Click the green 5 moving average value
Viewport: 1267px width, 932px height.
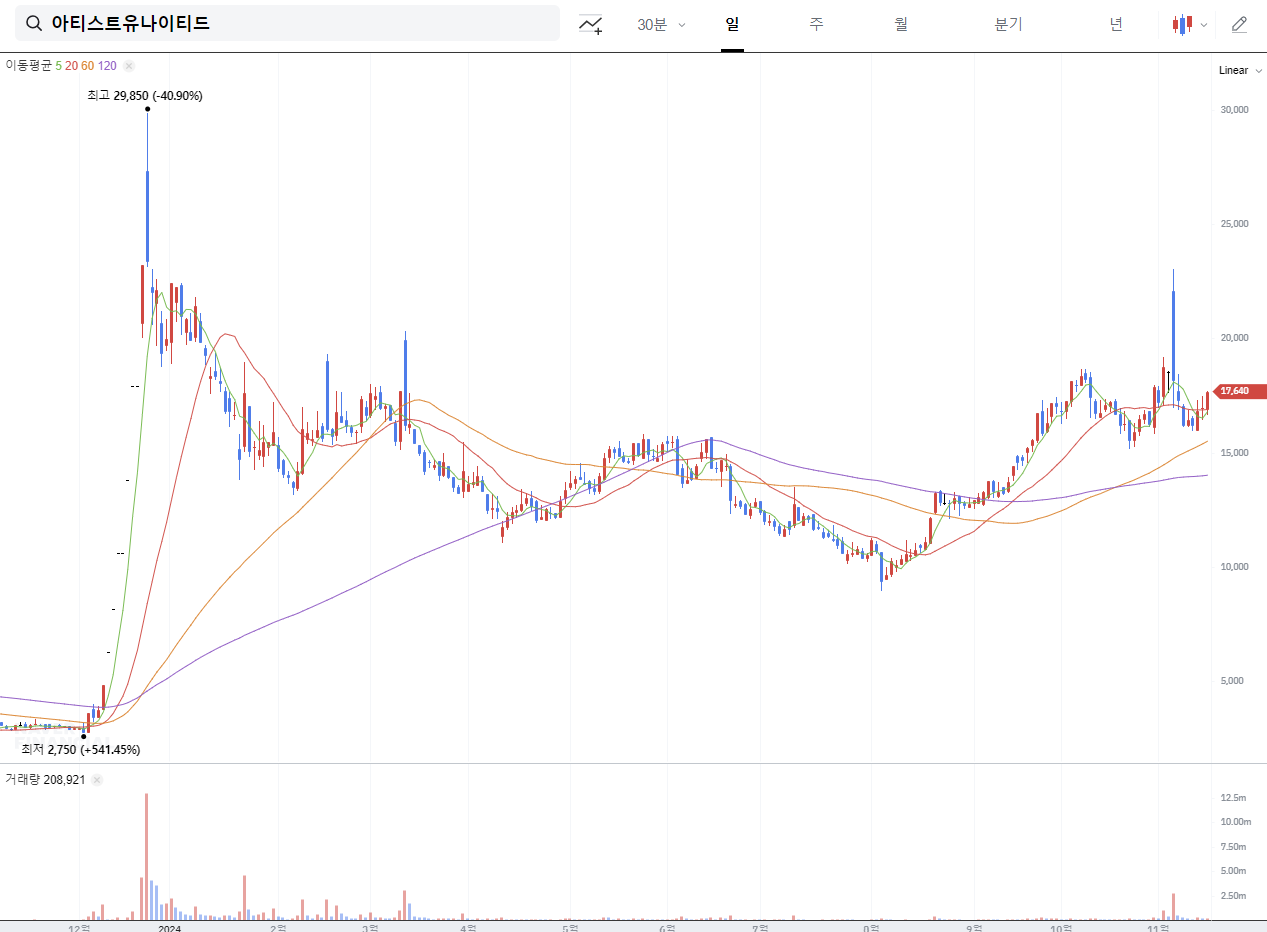(x=59, y=66)
